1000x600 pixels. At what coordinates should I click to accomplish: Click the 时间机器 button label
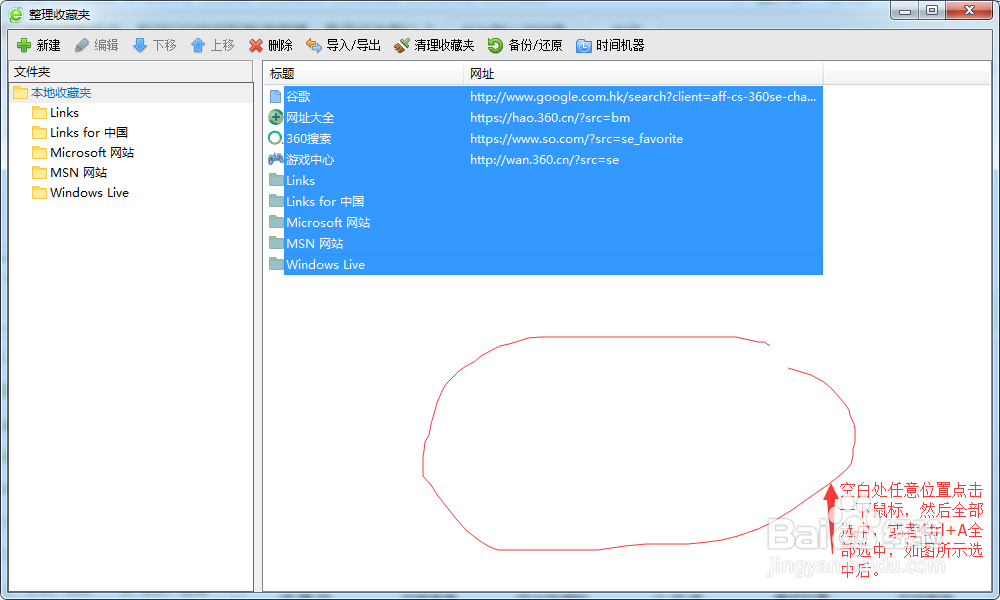(620, 45)
